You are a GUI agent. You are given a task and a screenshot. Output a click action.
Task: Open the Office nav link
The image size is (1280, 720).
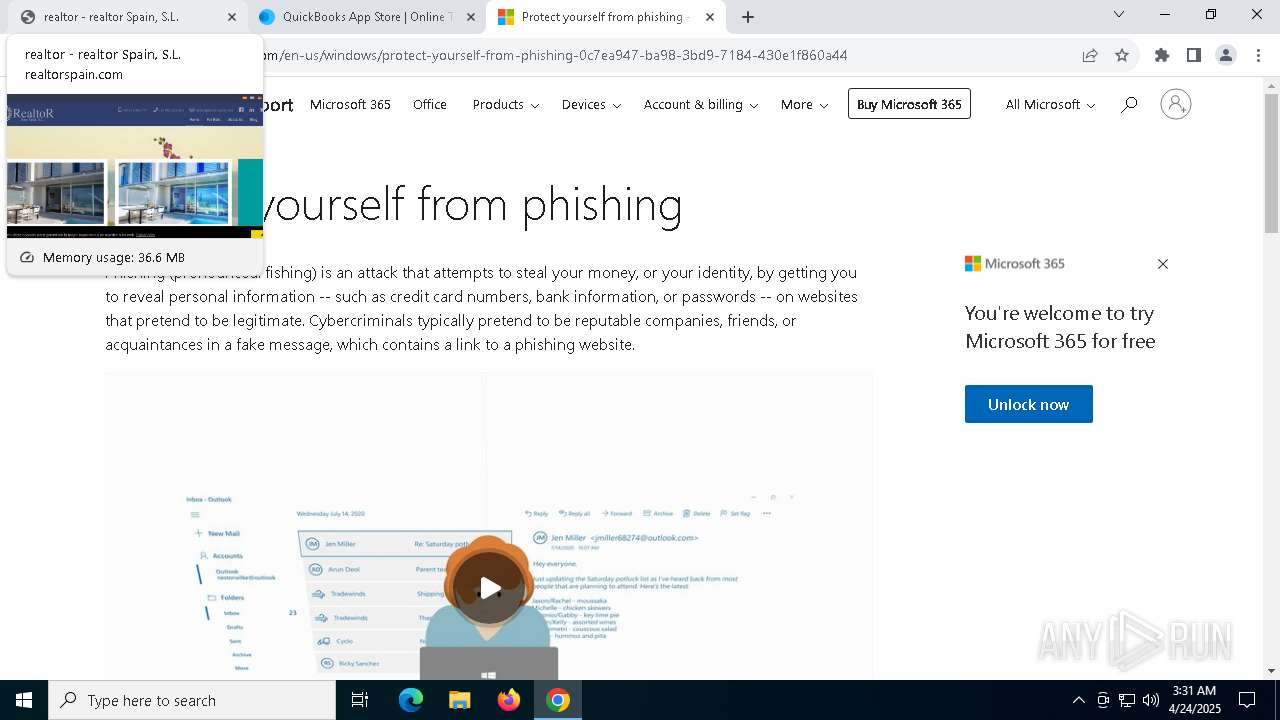click(430, 104)
